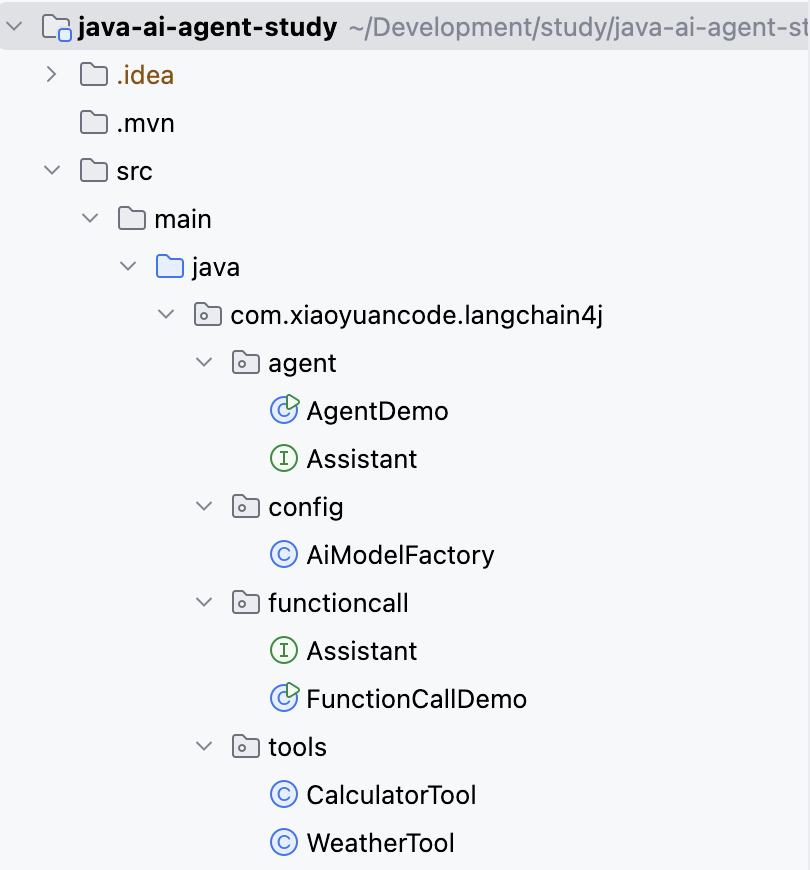
Task: Open the AgentDemo class name
Action: (377, 411)
